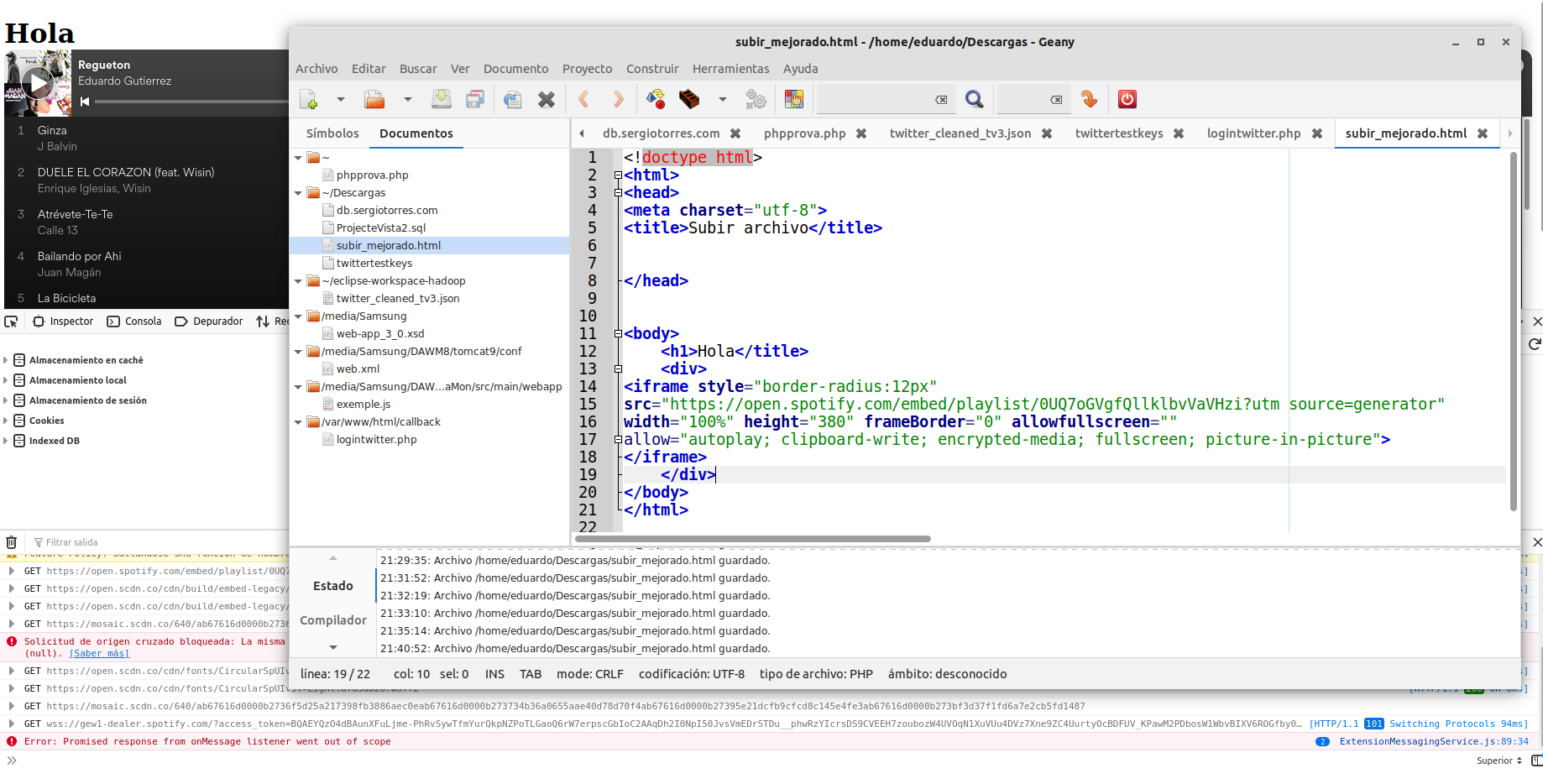Viewport: 1543px width, 784px height.
Task: Click the Spotify playback progress bar
Action: [191, 102]
